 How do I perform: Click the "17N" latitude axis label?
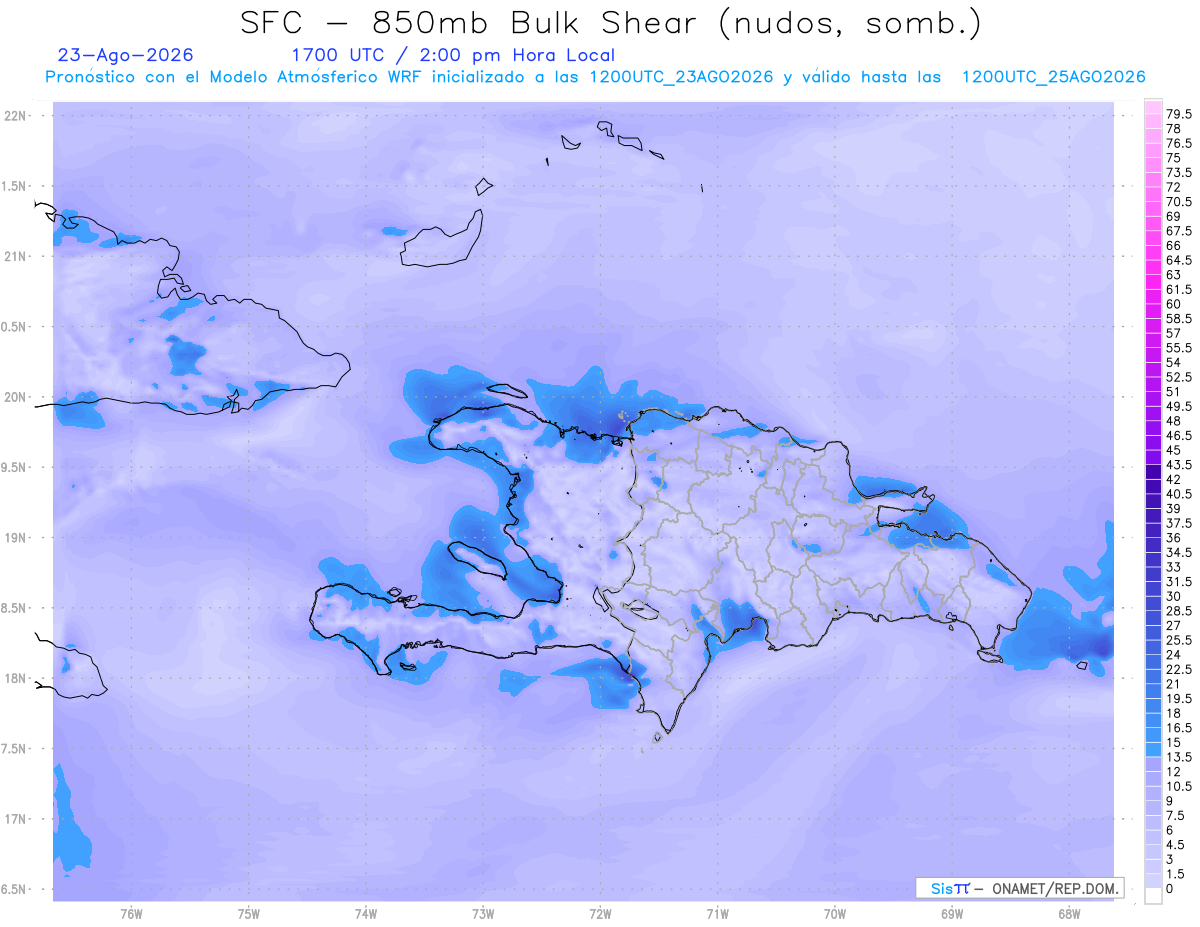point(16,819)
